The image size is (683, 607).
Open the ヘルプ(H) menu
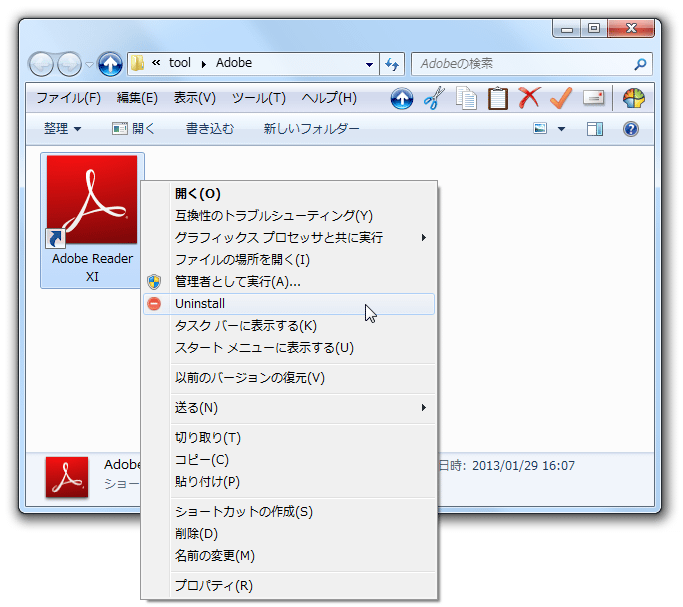(x=329, y=98)
